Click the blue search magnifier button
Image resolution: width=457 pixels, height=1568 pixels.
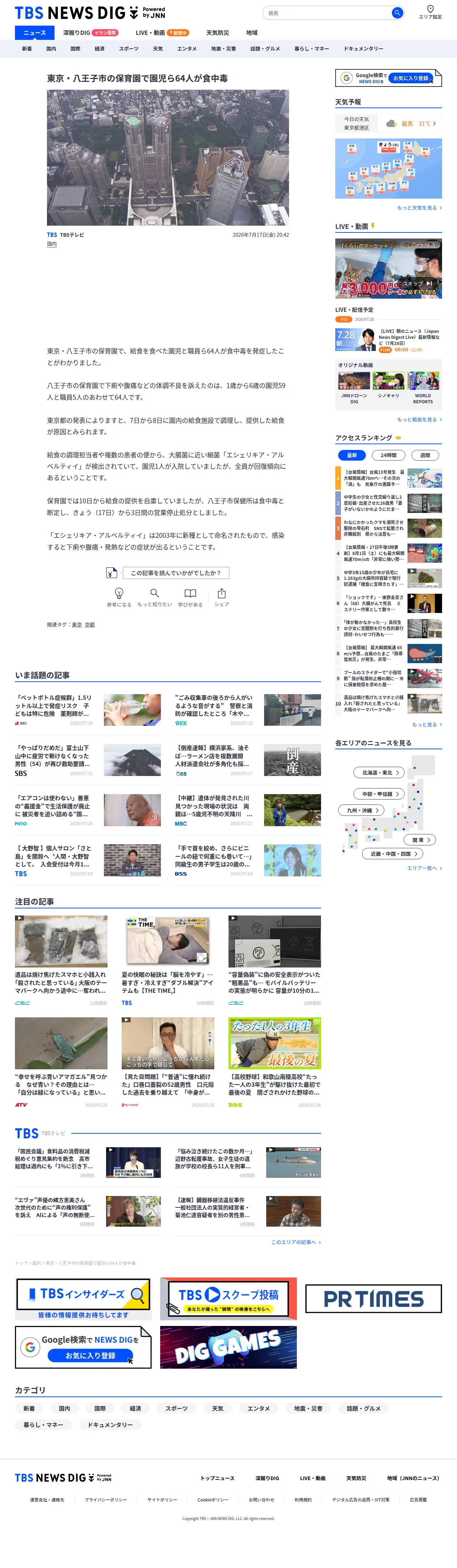click(x=397, y=13)
